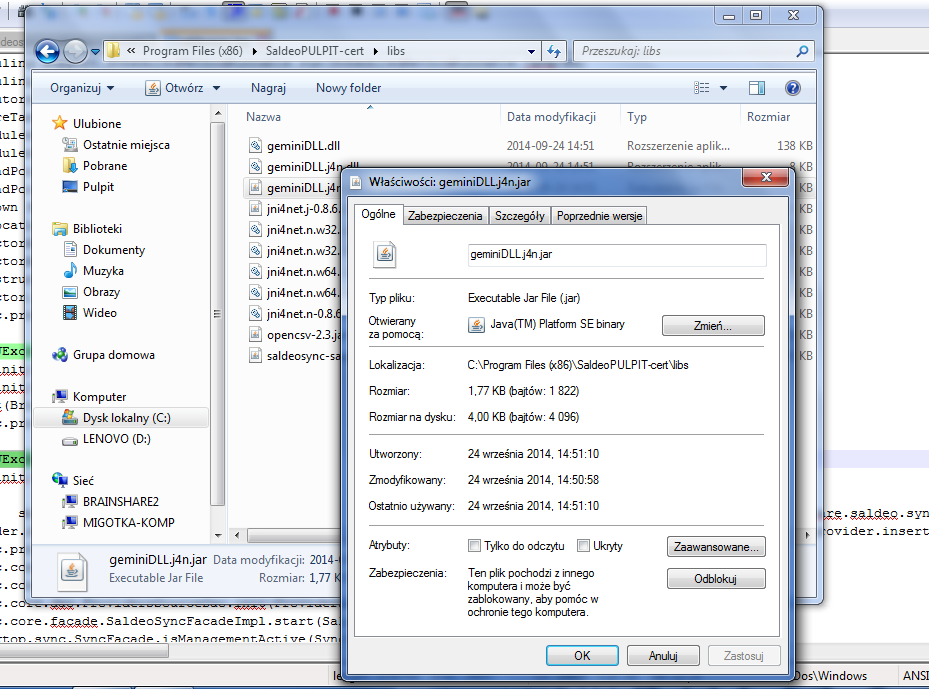This screenshot has height=689, width=929.
Task: Click the Zmień... button
Action: coord(713,325)
